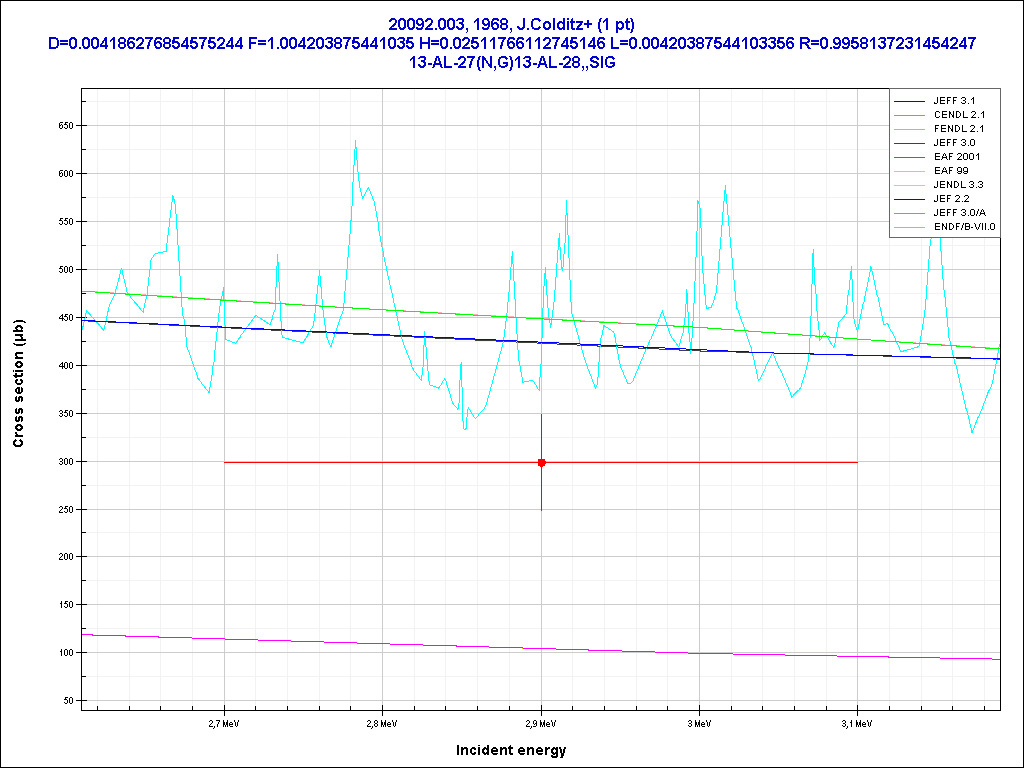Select the ENDF/B-VII.0 legend label
The width and height of the screenshot is (1024, 768).
[966, 227]
